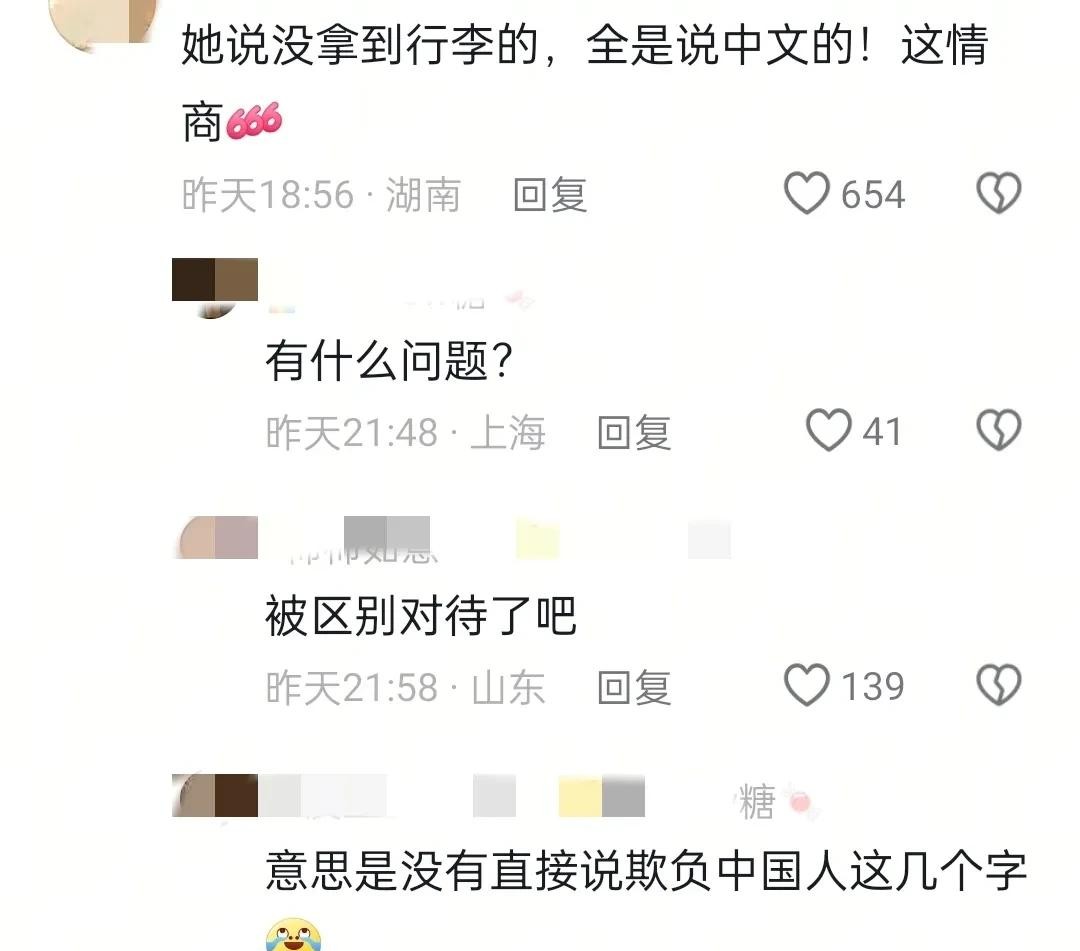Like the '被区别对待了吧' reply

coord(807,685)
